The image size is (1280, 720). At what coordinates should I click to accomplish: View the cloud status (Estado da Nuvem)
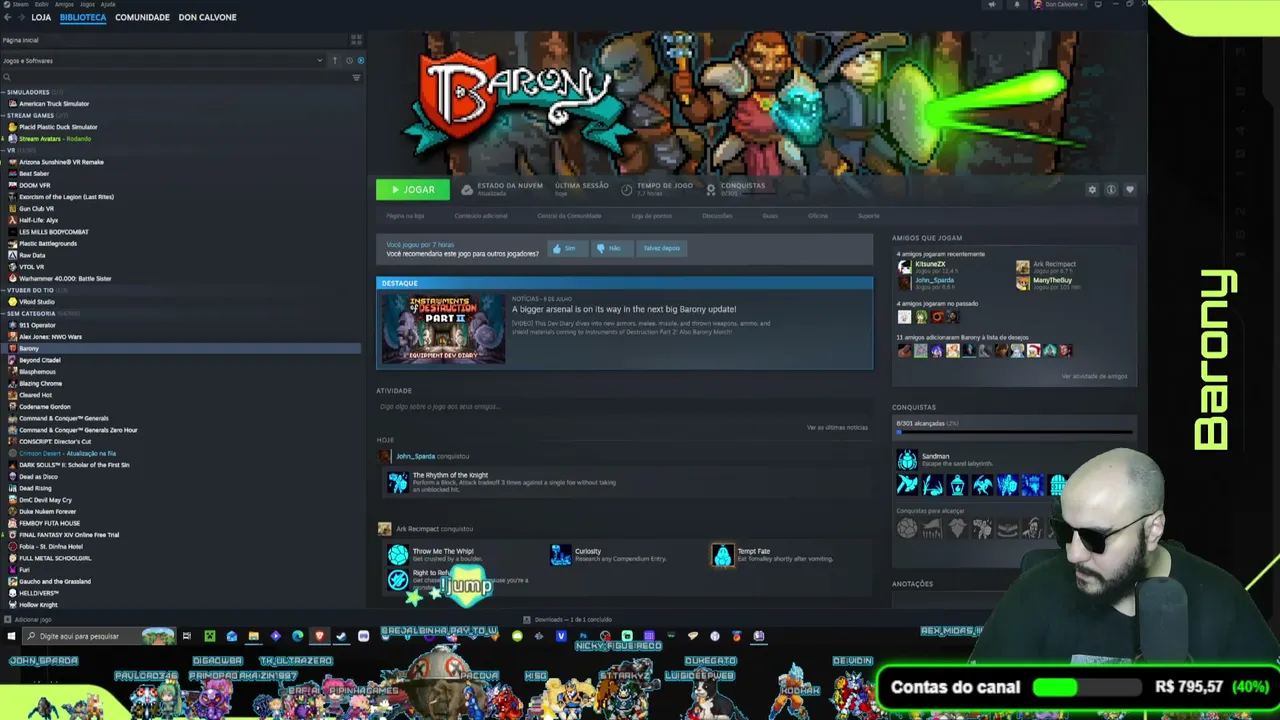point(502,189)
